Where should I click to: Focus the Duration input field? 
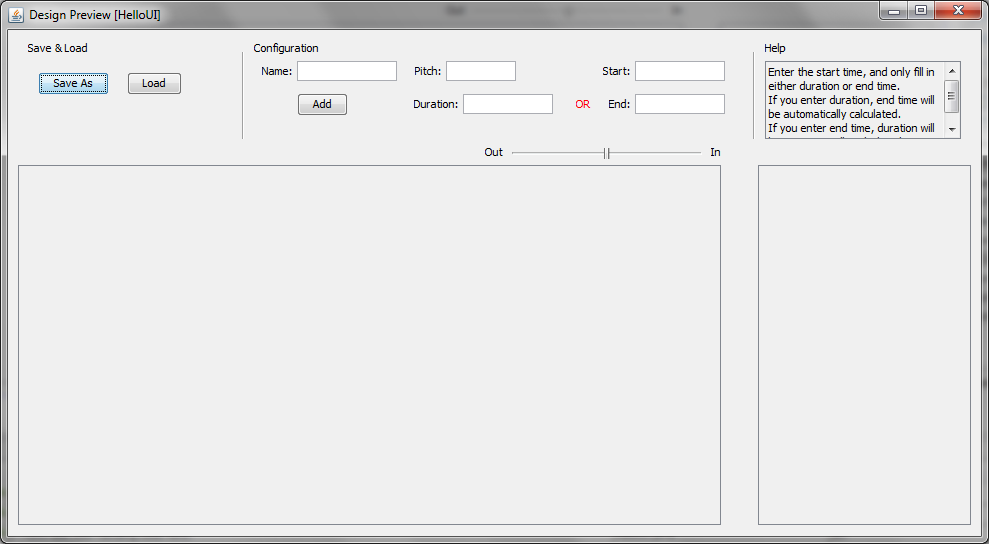[507, 104]
